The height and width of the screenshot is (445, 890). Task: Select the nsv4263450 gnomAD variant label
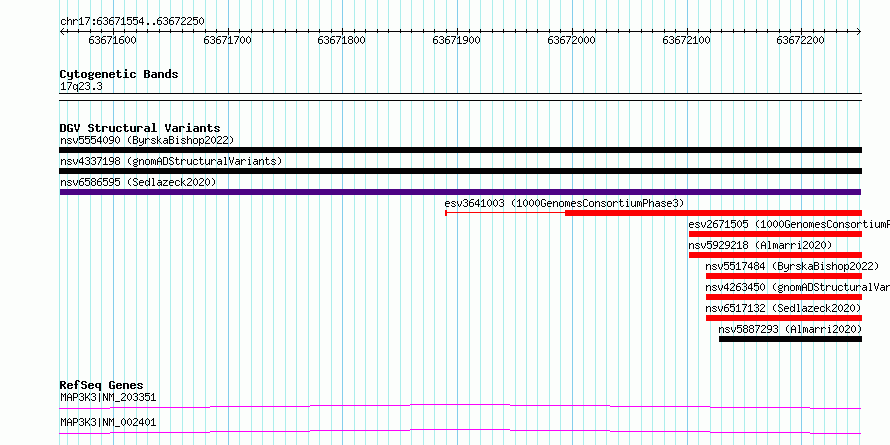click(x=797, y=287)
